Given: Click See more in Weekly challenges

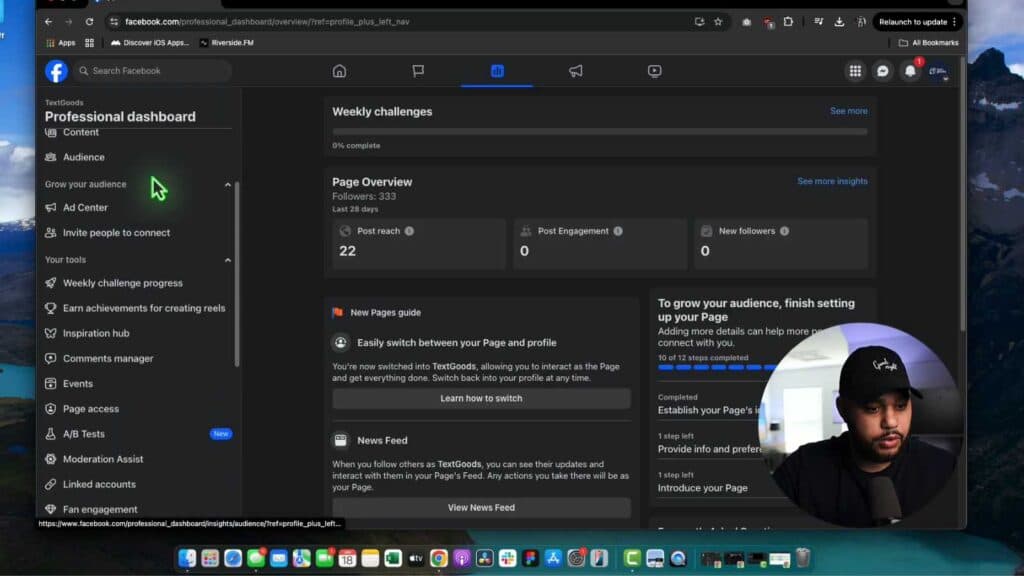Looking at the screenshot, I should click(x=848, y=111).
